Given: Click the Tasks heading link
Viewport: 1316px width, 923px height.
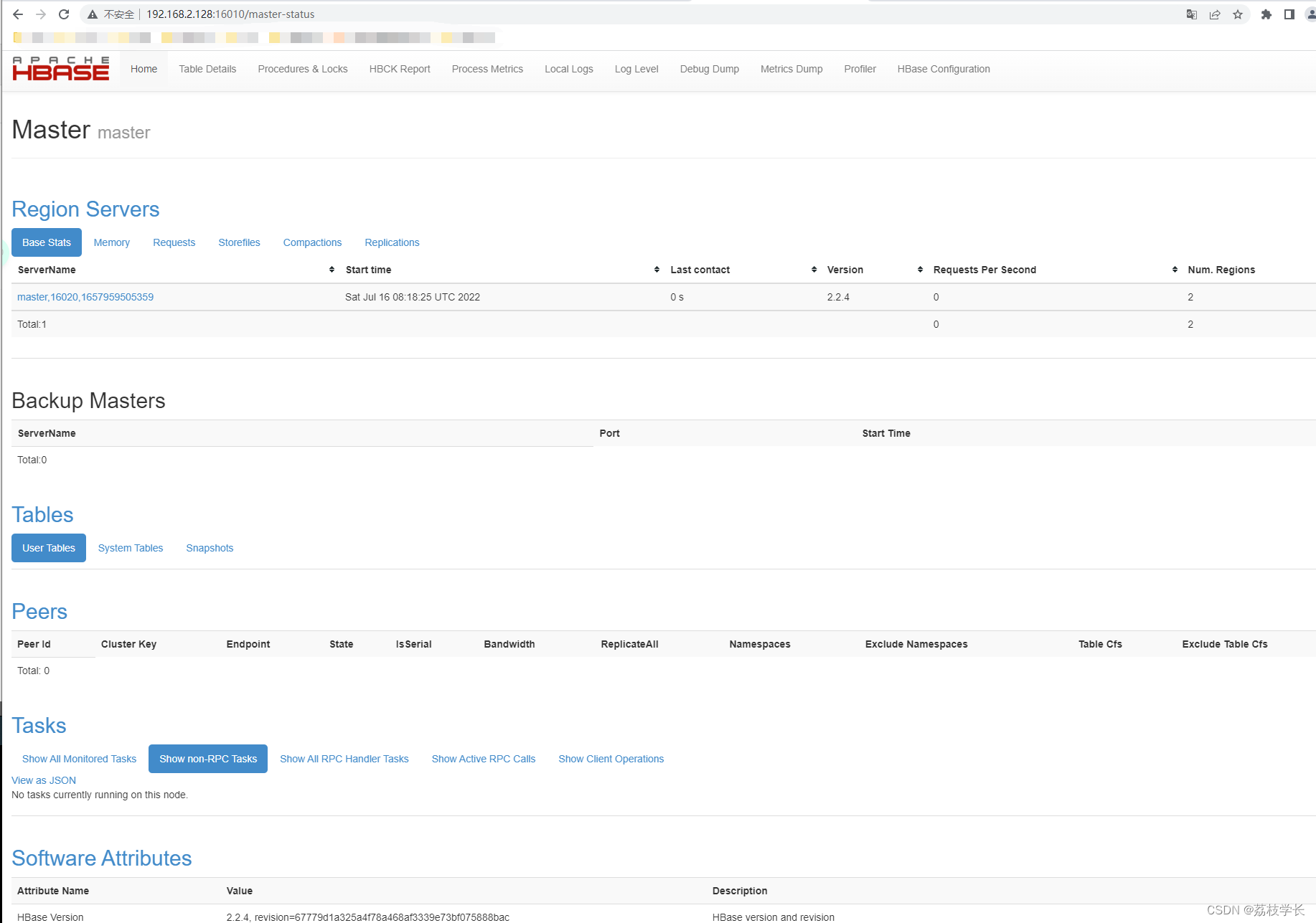Looking at the screenshot, I should coord(39,725).
